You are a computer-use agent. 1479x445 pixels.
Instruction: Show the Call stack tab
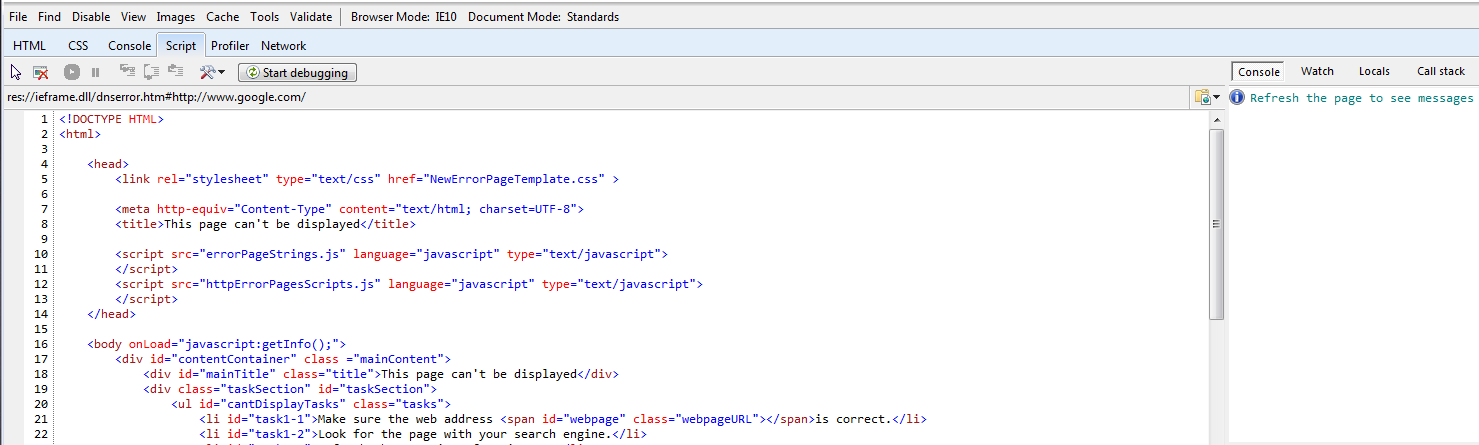tap(1441, 71)
